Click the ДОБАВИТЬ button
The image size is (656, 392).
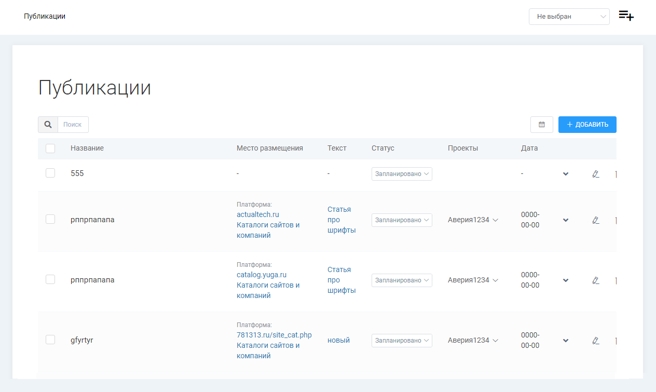point(587,125)
